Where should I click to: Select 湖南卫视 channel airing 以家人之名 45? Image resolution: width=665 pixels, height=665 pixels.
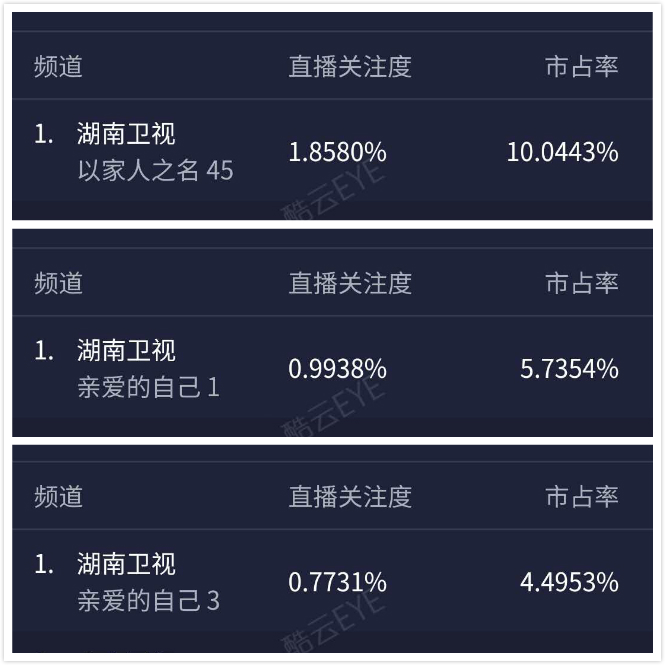(x=126, y=134)
